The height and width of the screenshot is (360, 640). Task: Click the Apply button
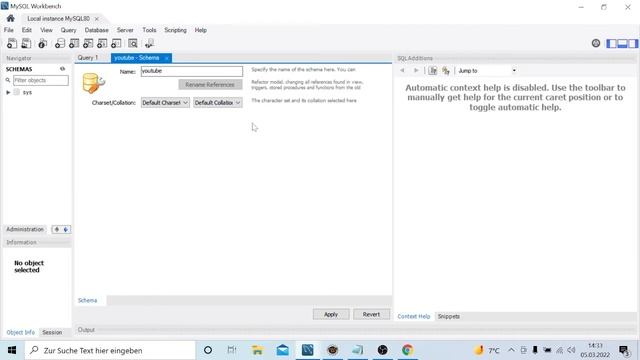point(331,314)
